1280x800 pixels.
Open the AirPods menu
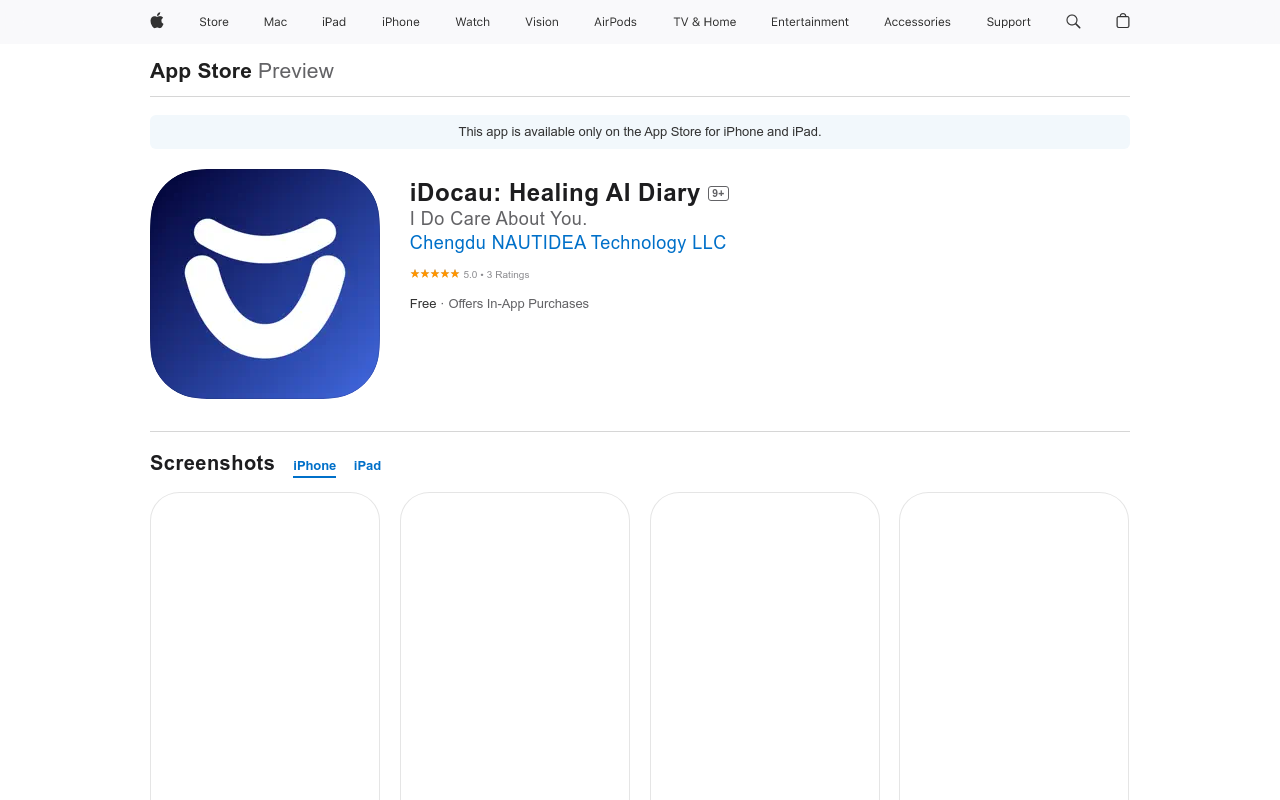click(x=615, y=22)
